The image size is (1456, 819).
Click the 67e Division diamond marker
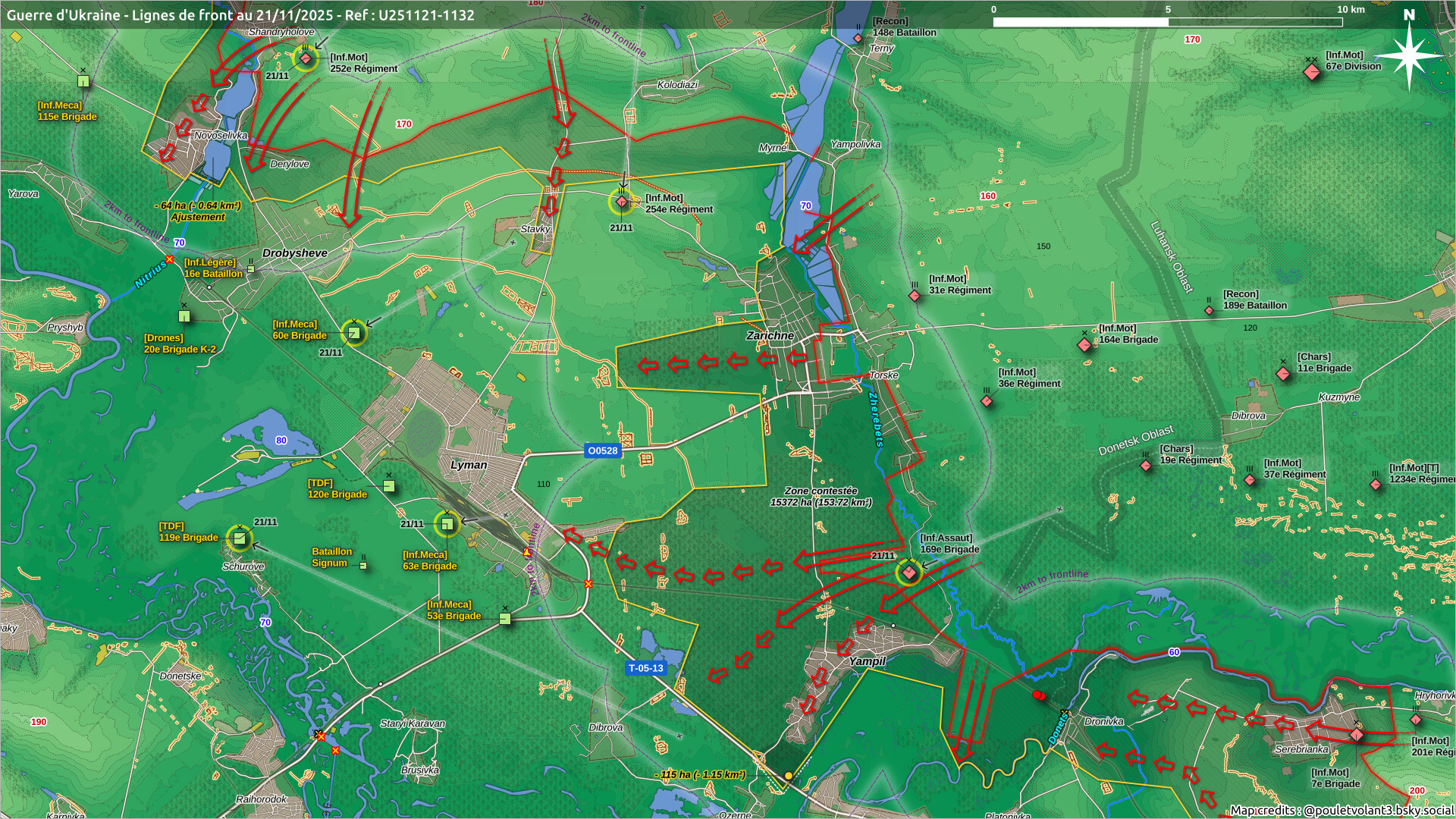click(x=1312, y=72)
